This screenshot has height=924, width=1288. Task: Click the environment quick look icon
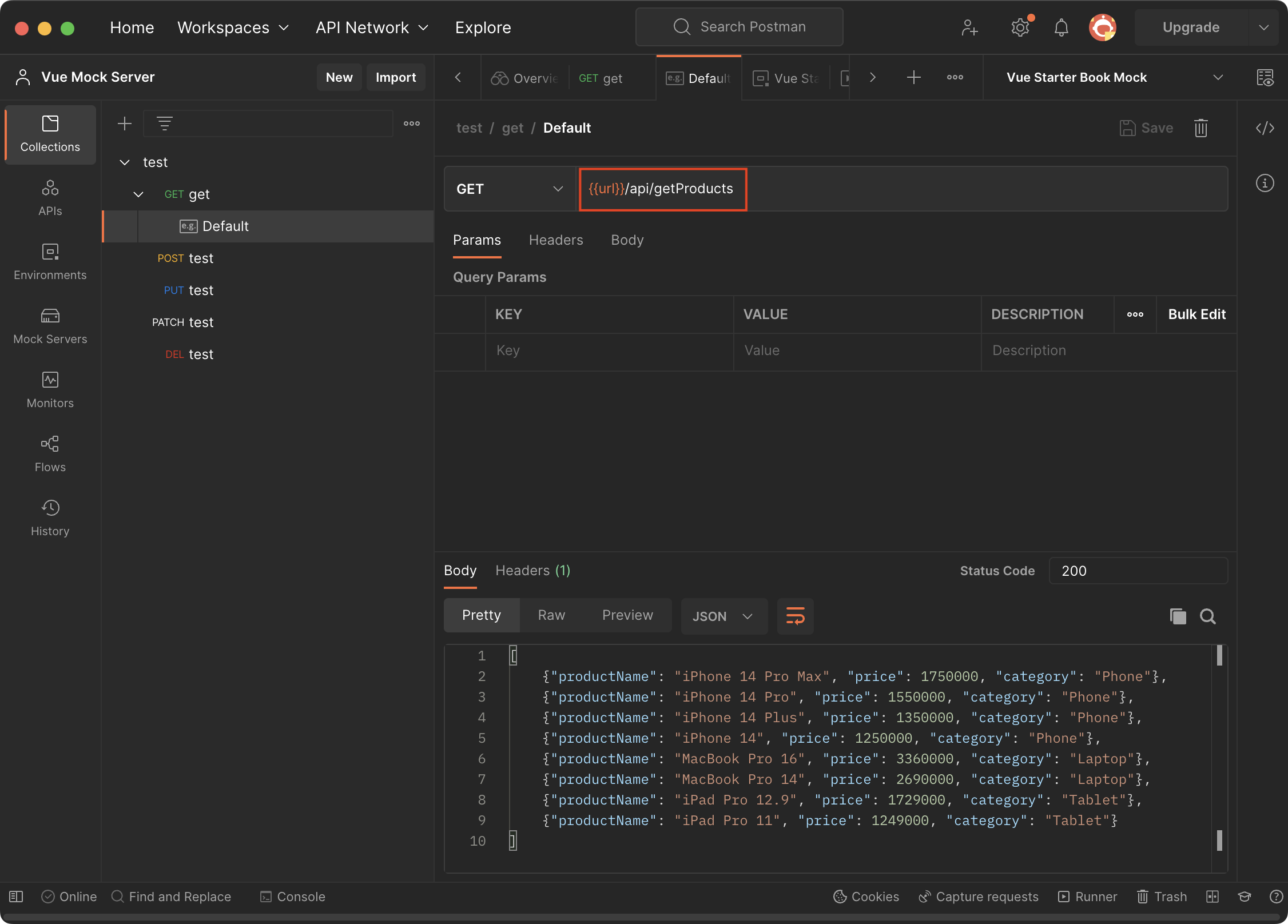(x=1265, y=77)
